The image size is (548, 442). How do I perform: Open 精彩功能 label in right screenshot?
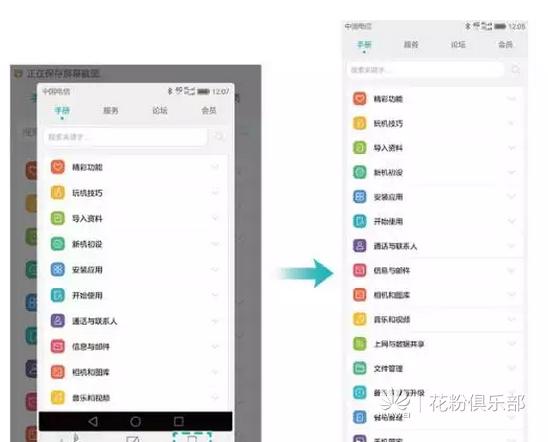388,99
